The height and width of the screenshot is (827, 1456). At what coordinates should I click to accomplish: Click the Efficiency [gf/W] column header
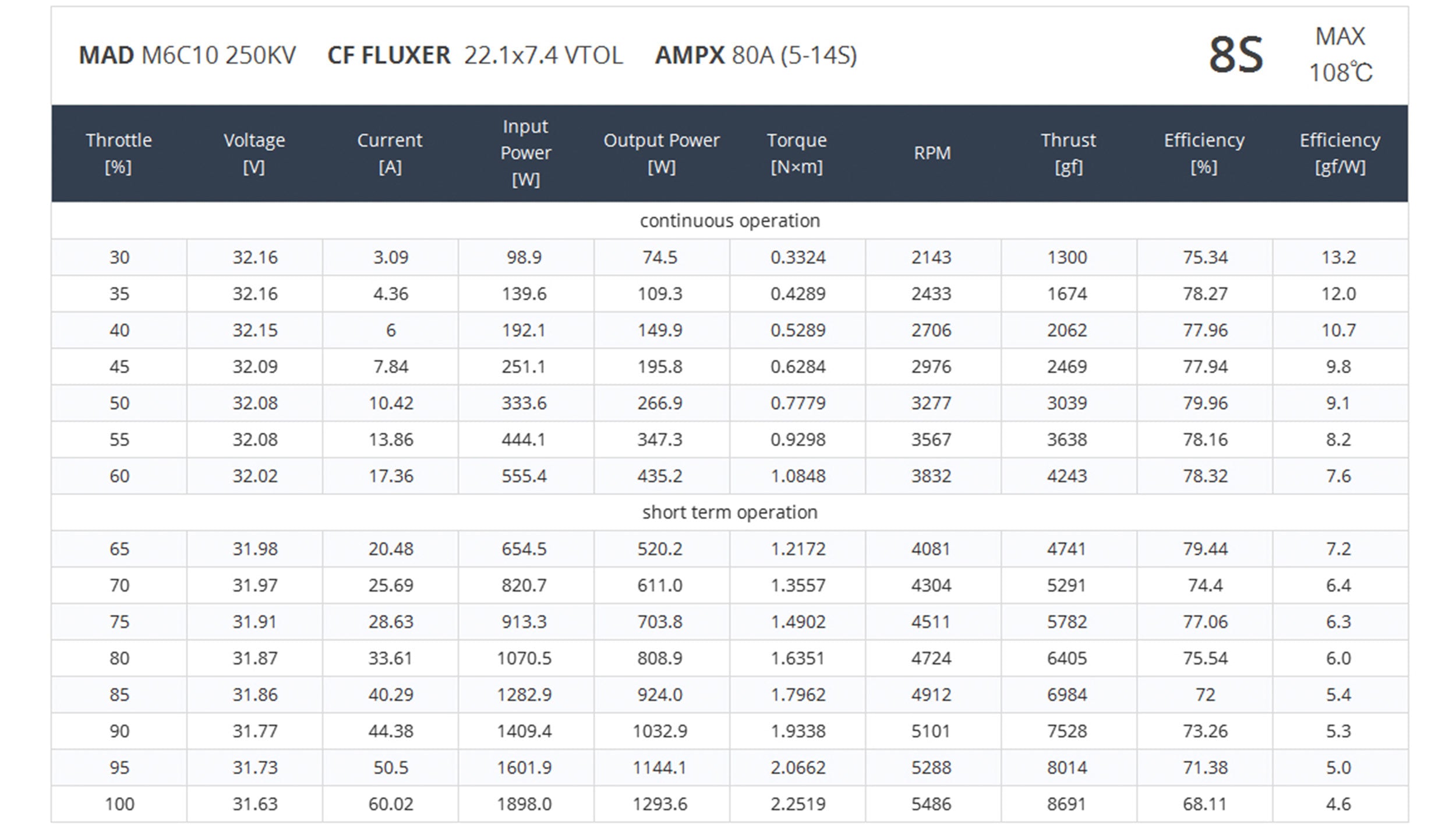[x=1340, y=153]
